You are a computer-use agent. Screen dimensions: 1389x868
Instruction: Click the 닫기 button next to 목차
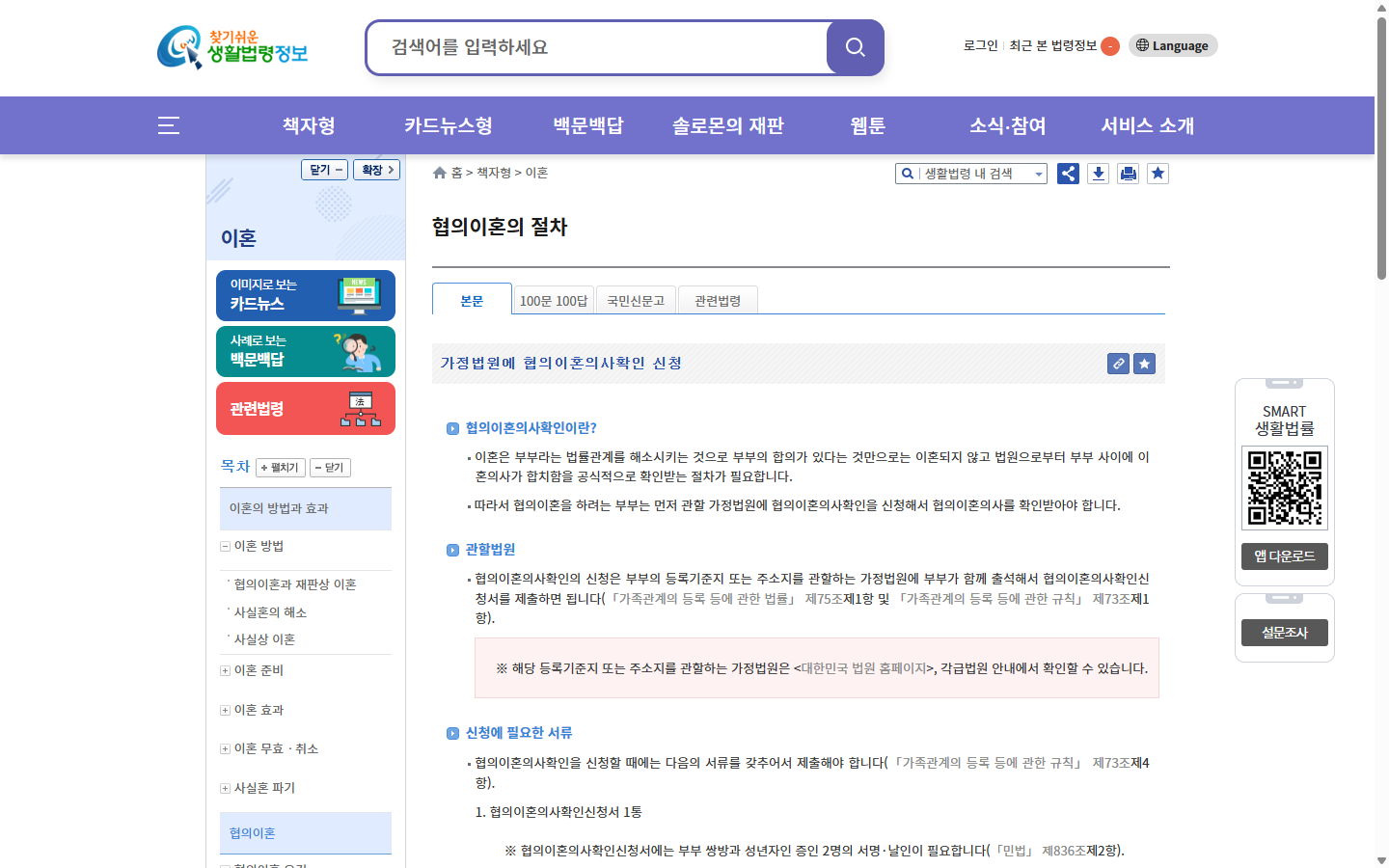pyautogui.click(x=330, y=468)
